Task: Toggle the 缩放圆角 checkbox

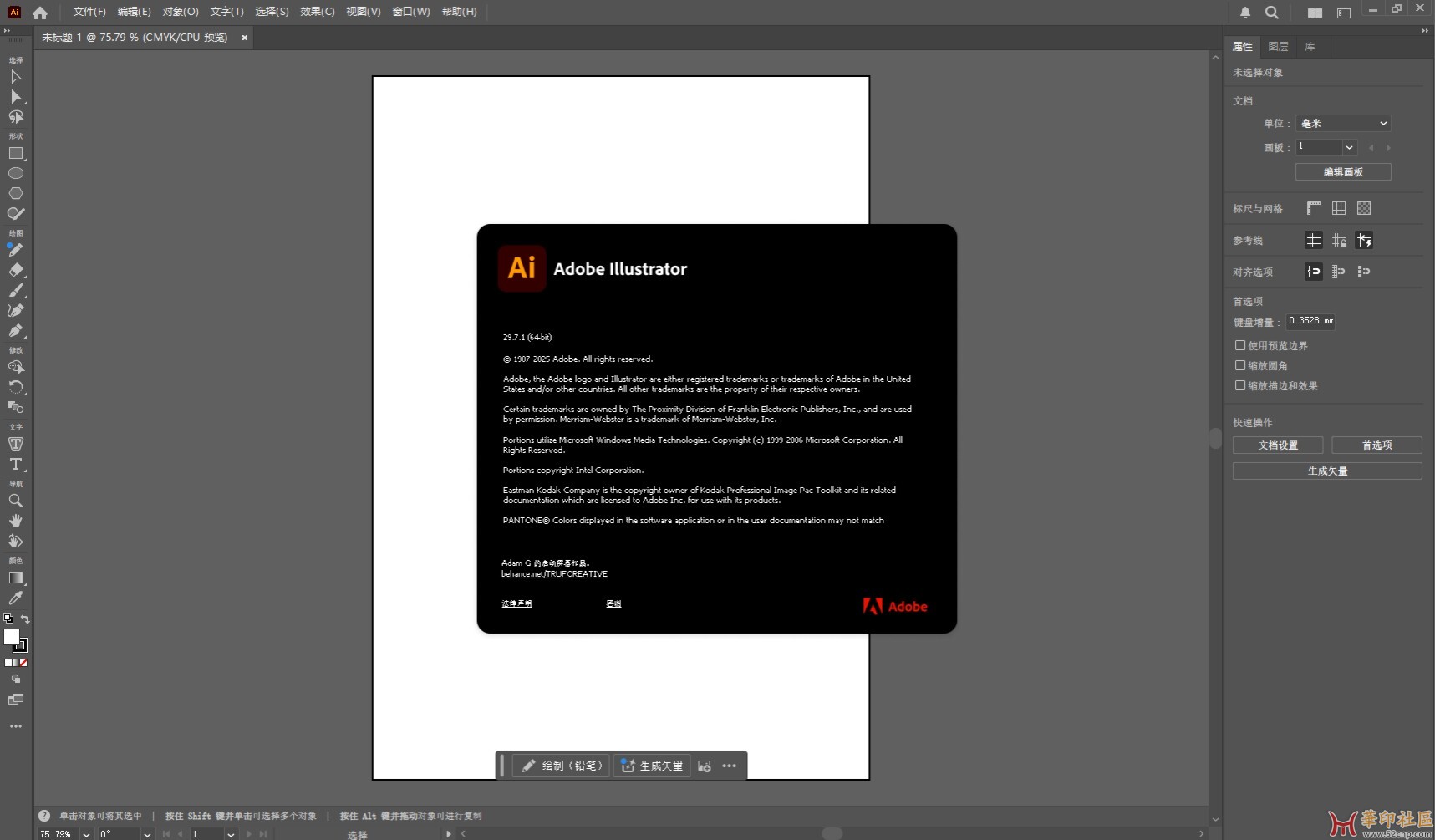Action: (x=1240, y=365)
